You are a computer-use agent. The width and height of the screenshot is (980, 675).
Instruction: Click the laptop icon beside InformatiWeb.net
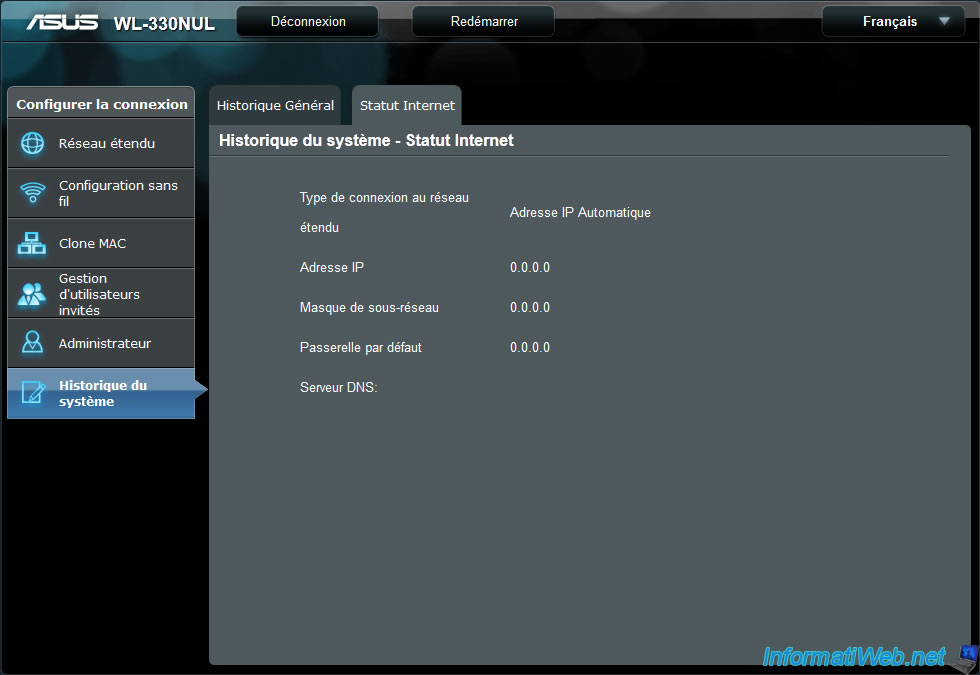point(964,657)
